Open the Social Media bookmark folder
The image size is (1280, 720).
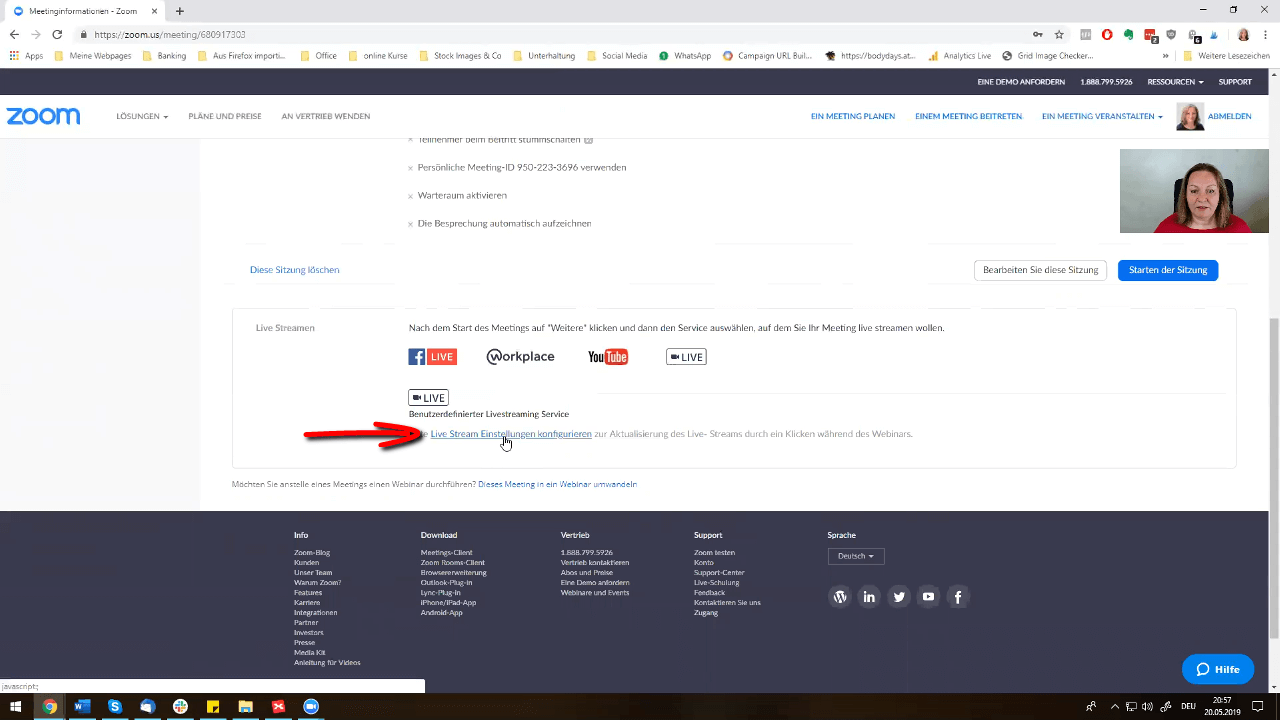point(617,56)
